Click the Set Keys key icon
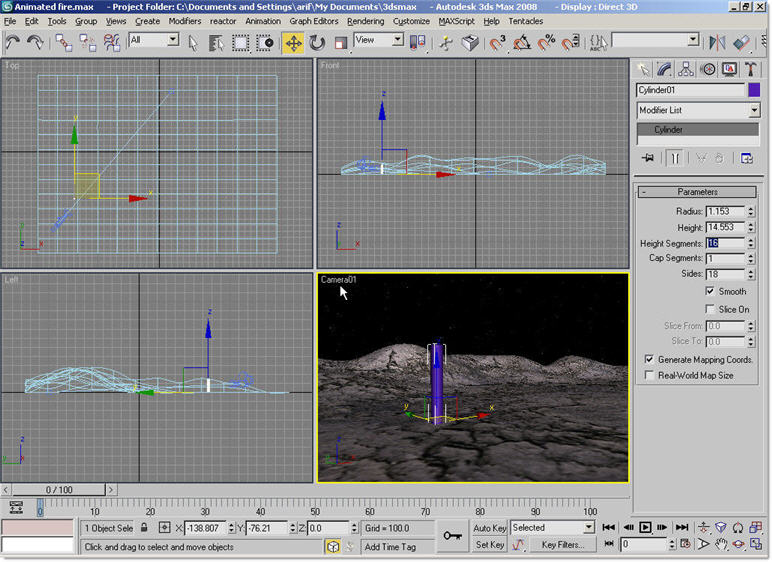The height and width of the screenshot is (562, 772). 453,535
